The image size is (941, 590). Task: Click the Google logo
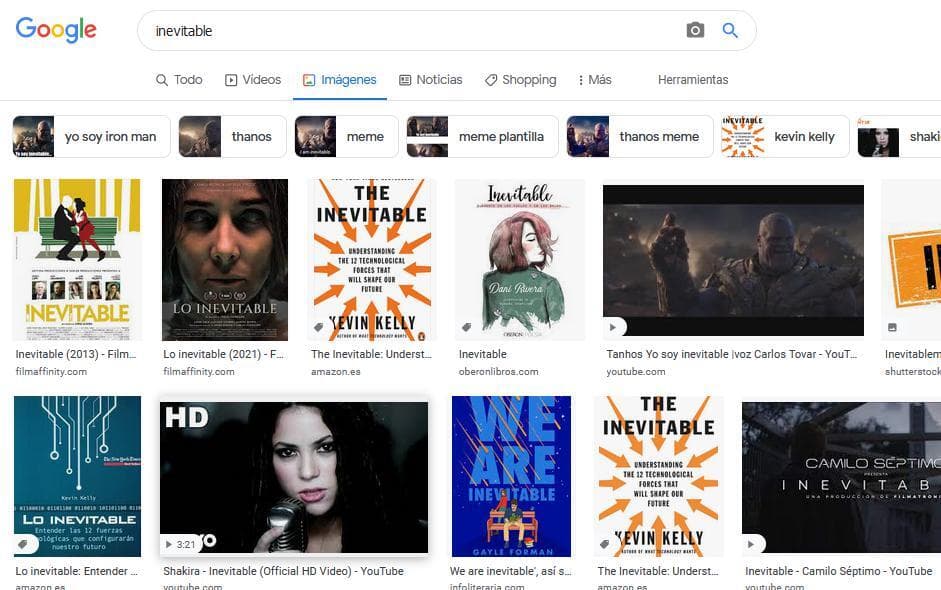[x=56, y=29]
